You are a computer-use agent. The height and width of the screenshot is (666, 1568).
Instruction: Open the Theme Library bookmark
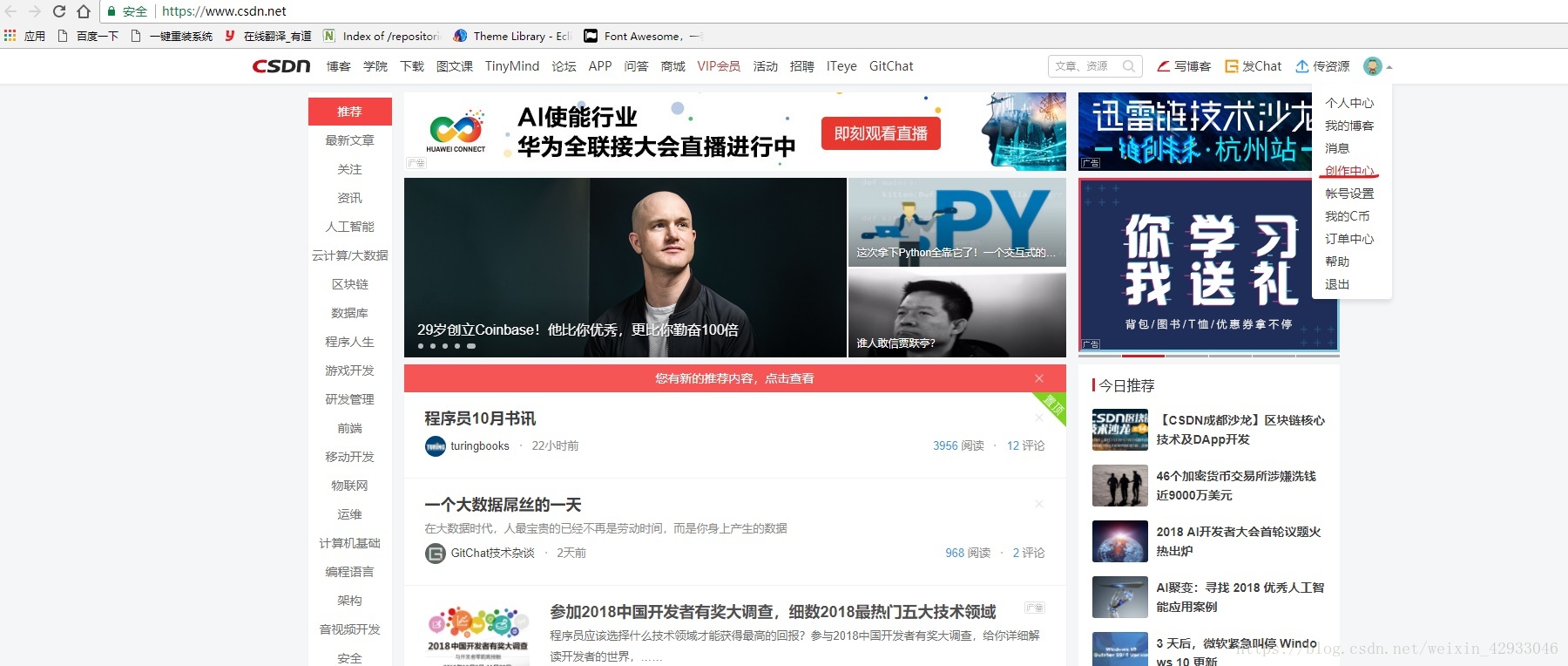coord(513,36)
